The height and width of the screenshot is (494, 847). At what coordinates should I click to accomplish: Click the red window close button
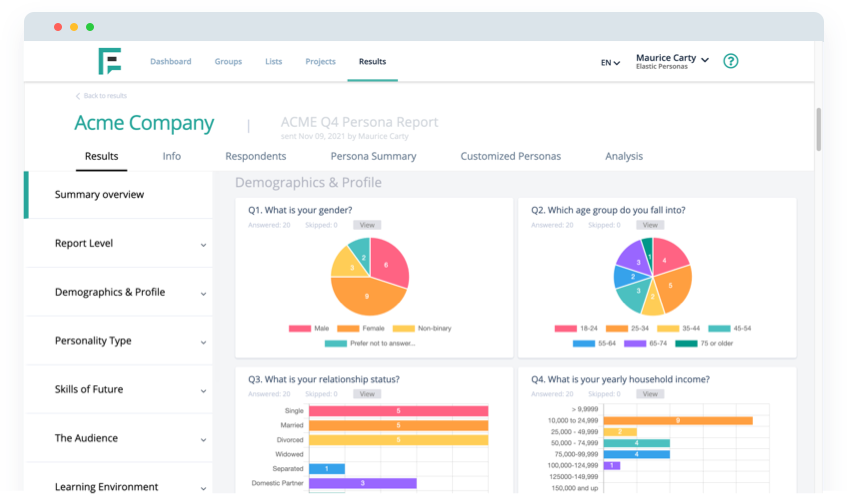pyautogui.click(x=58, y=27)
